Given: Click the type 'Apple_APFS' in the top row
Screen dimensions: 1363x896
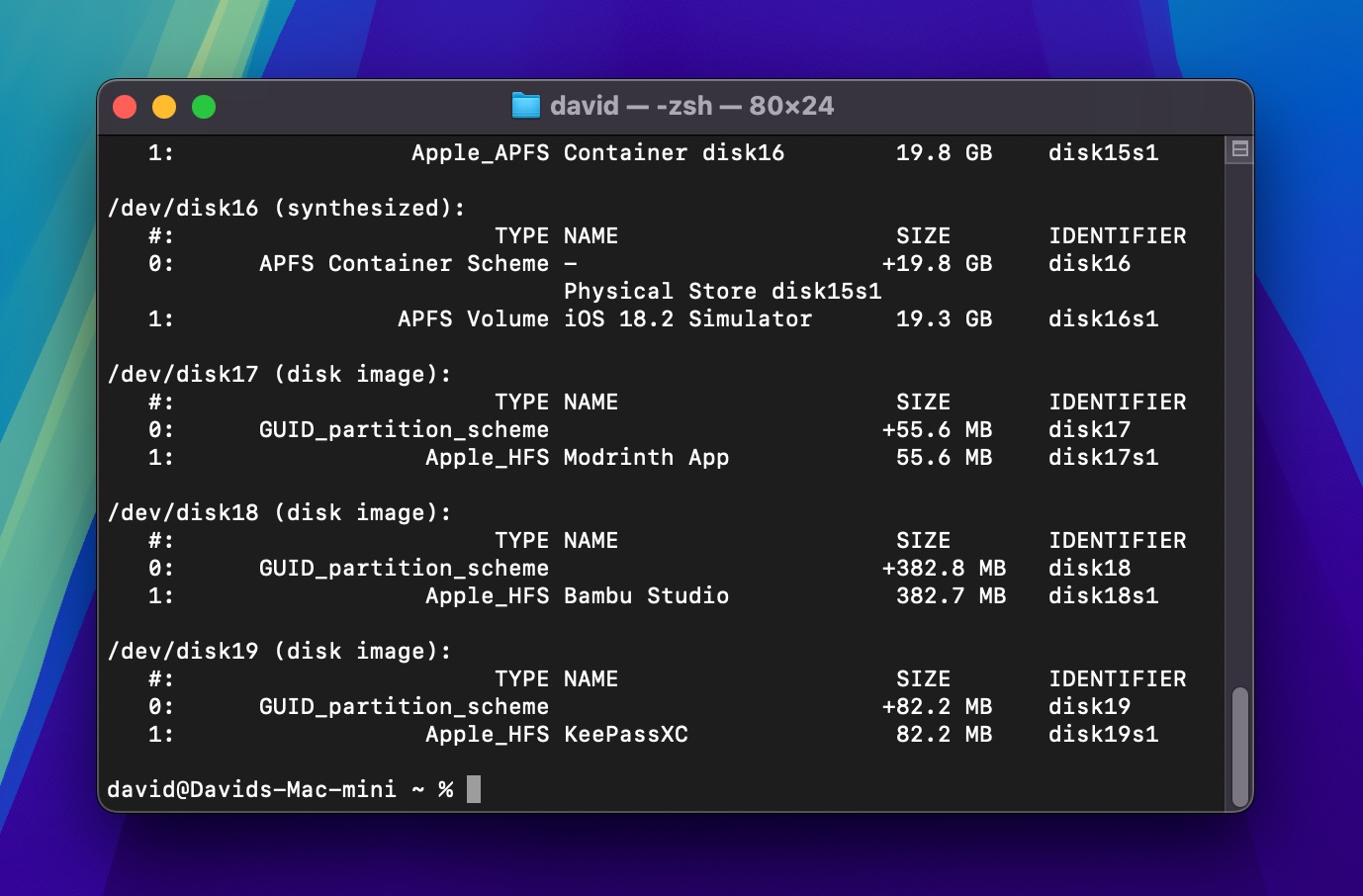Looking at the screenshot, I should click(x=480, y=152).
